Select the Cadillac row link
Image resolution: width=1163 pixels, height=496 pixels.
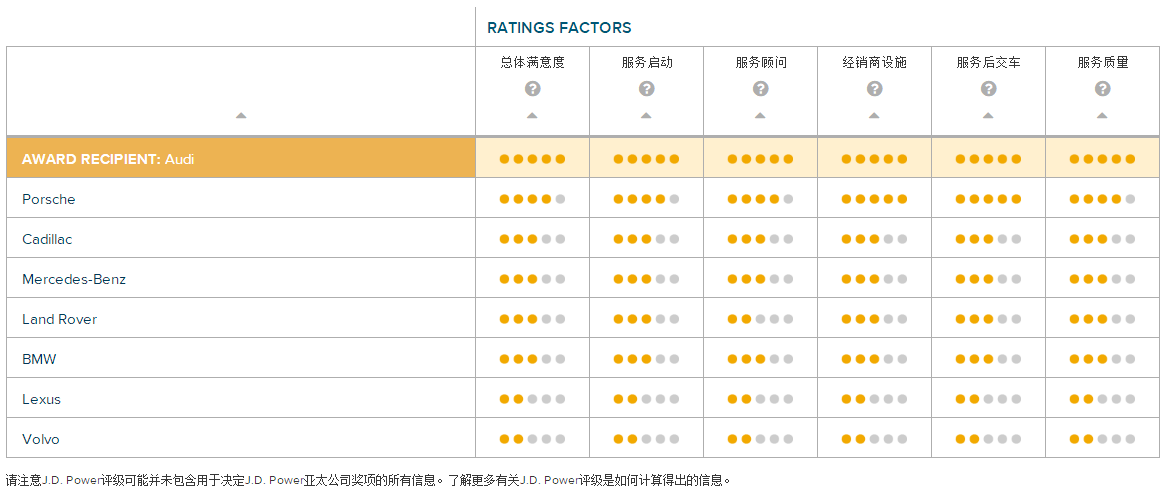(47, 239)
